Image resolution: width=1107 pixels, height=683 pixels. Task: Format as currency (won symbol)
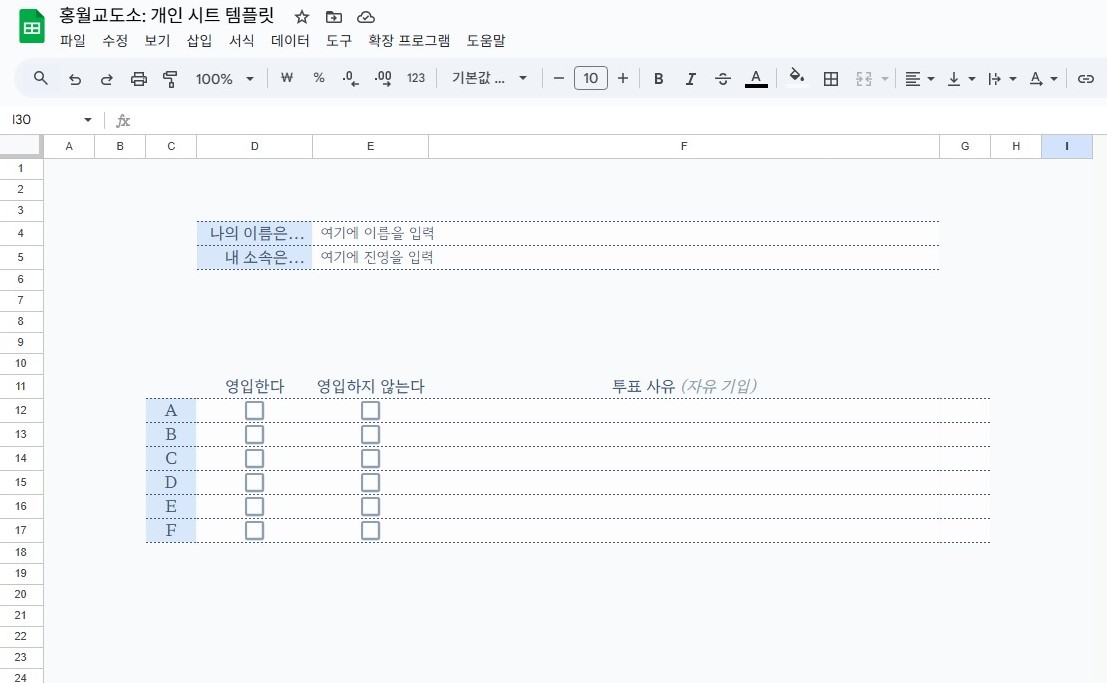point(287,78)
